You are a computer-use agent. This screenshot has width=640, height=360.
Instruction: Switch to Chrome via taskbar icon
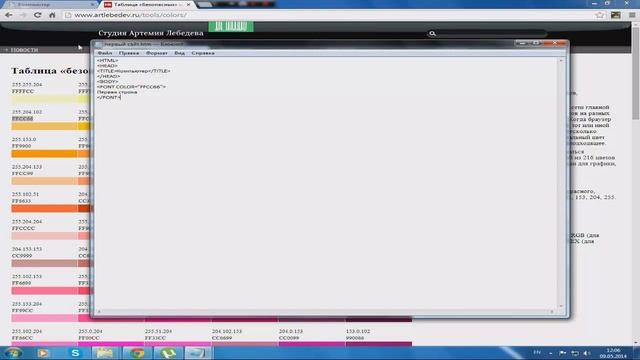(x=137, y=353)
